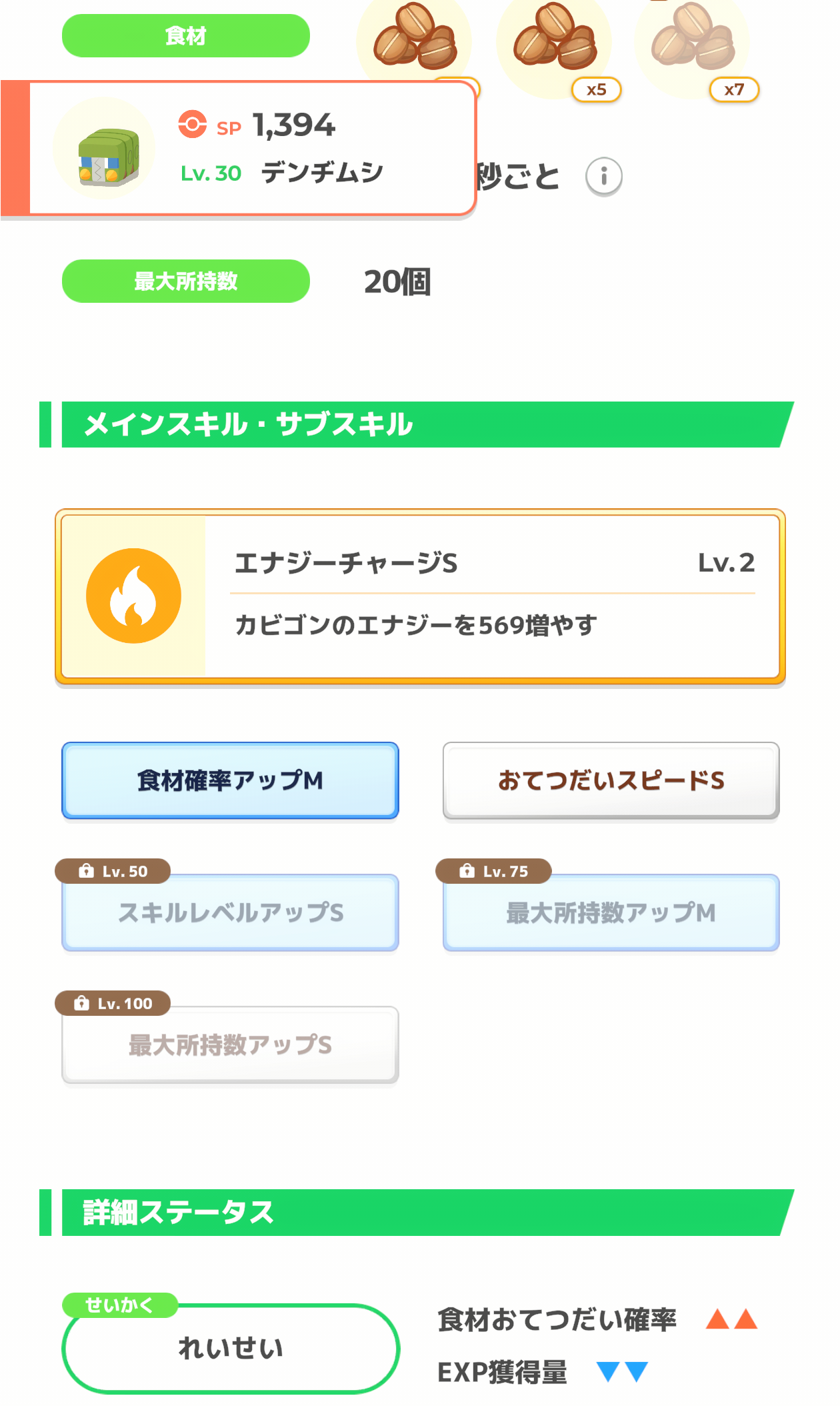Open the れいせい nature details

tap(231, 1349)
